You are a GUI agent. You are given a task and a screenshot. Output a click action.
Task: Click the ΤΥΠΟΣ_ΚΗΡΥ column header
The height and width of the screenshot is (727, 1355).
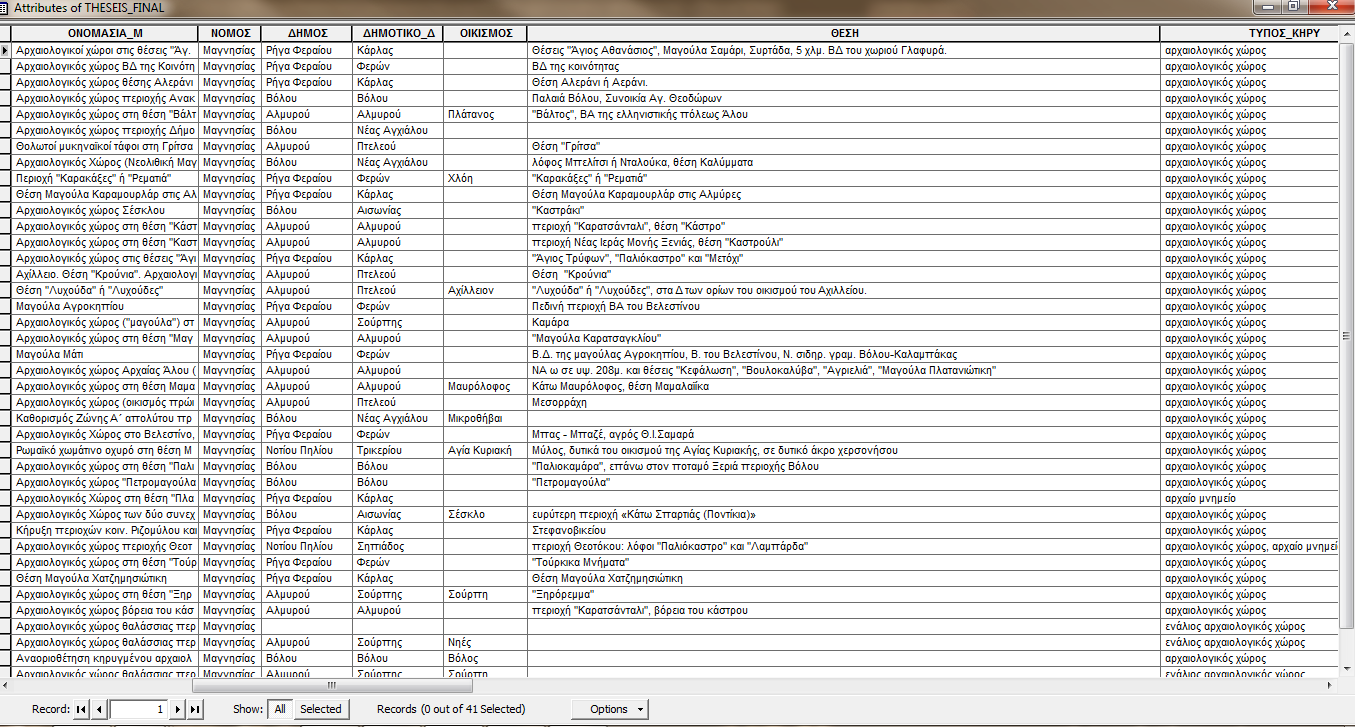pyautogui.click(x=1250, y=33)
